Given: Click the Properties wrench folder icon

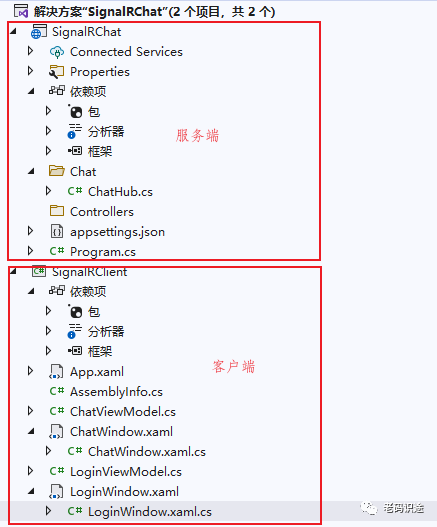Looking at the screenshot, I should (56, 72).
